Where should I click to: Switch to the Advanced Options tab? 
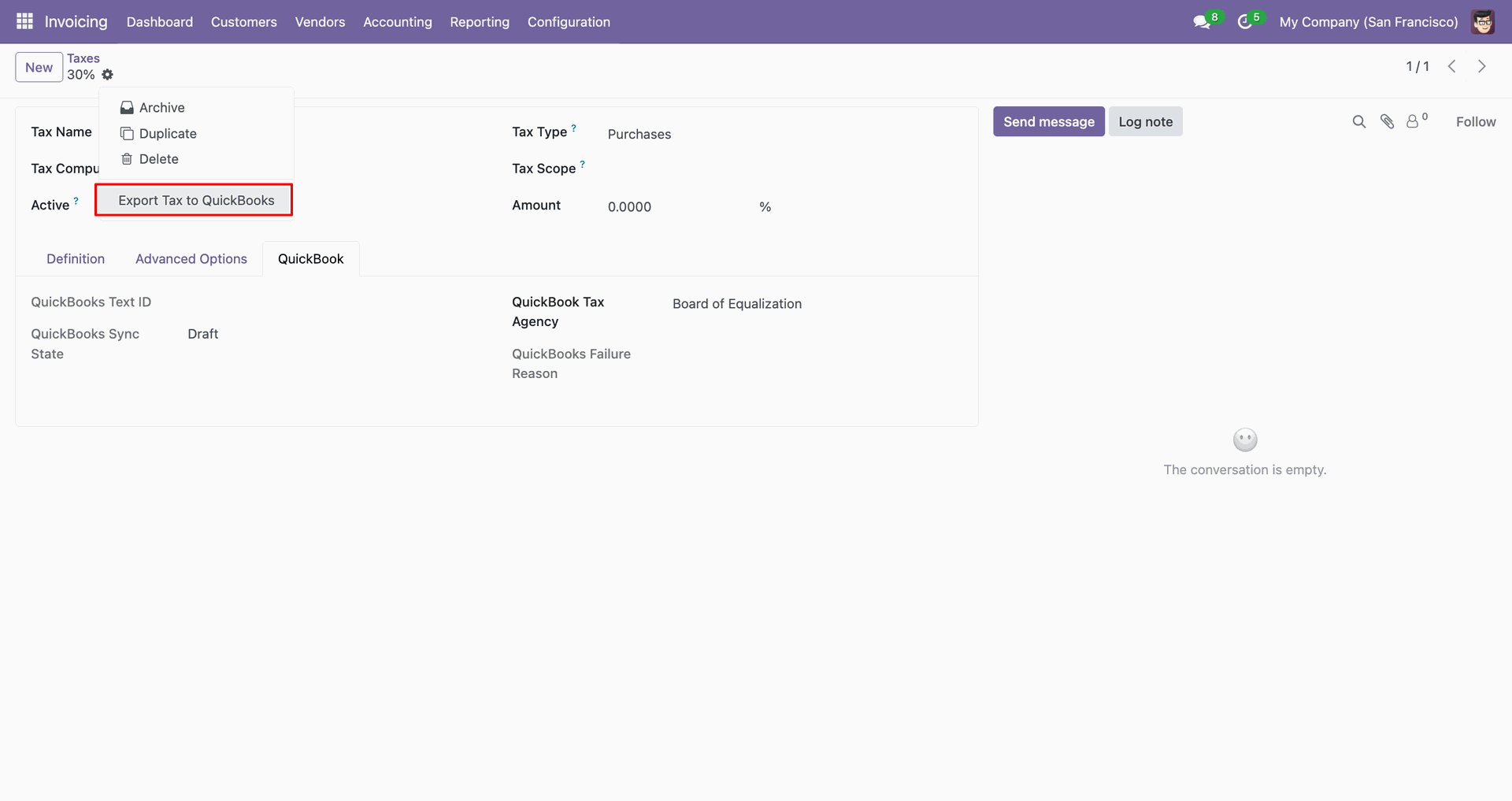point(191,259)
